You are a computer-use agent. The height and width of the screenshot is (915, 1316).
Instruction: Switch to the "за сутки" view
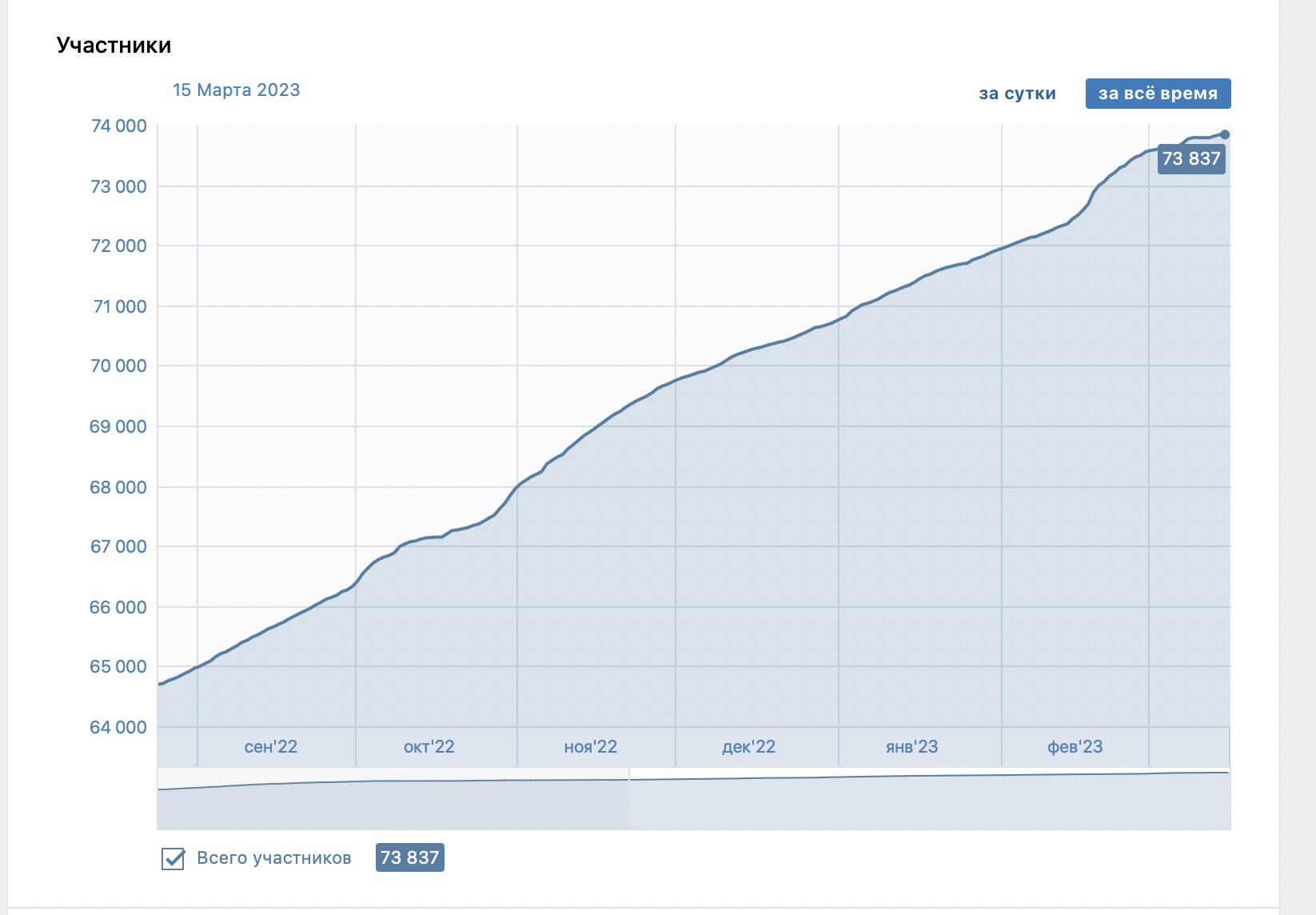pos(1017,94)
